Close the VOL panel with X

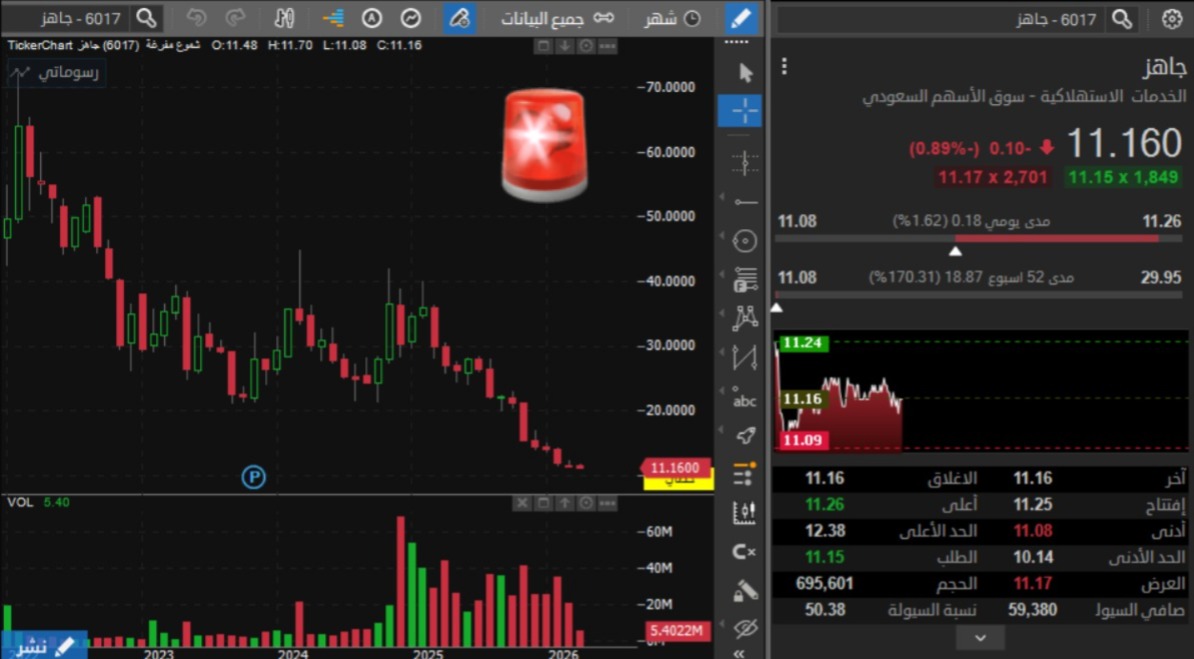click(522, 503)
